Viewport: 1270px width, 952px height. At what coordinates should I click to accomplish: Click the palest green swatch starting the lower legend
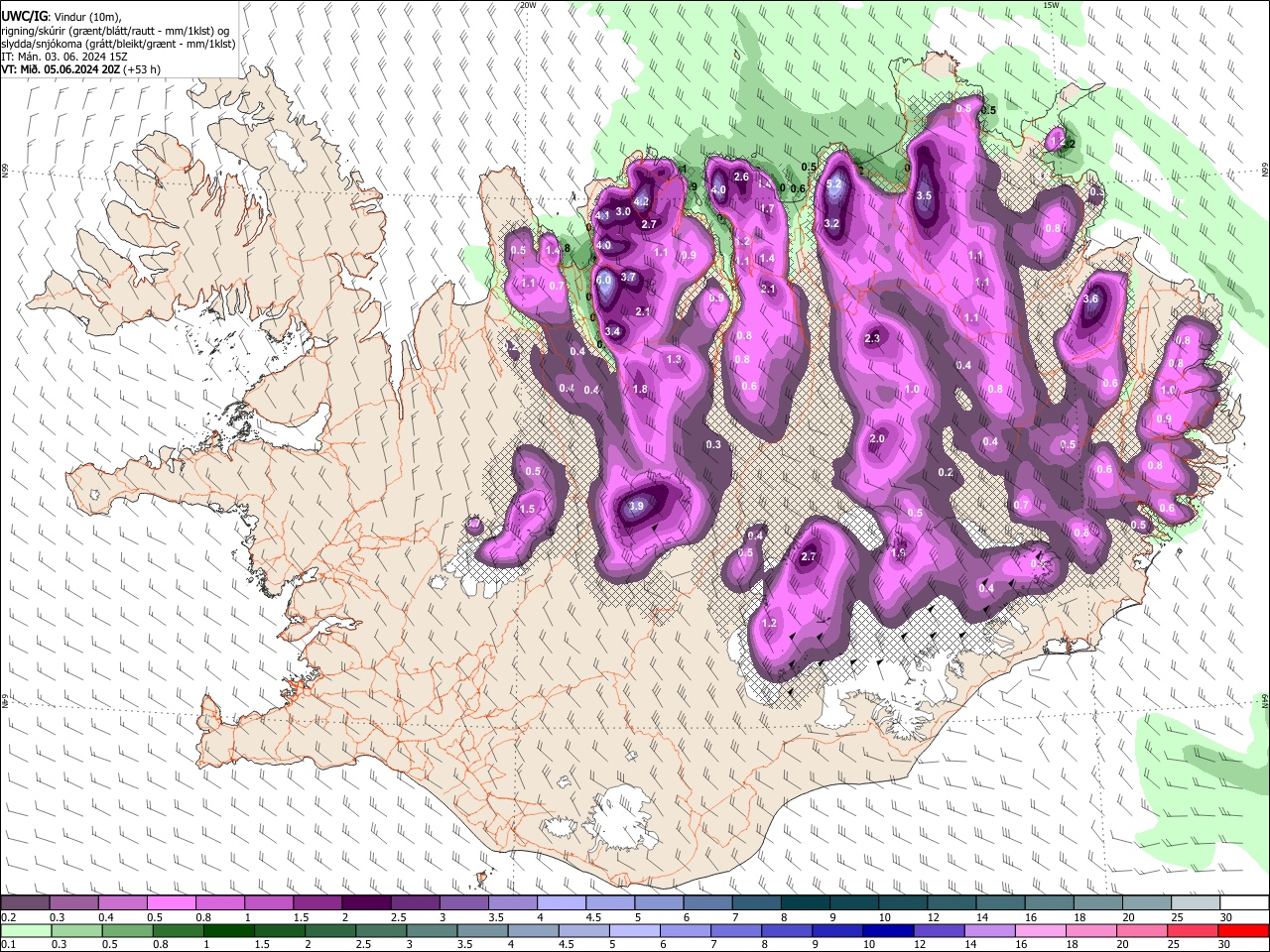tap(26, 929)
